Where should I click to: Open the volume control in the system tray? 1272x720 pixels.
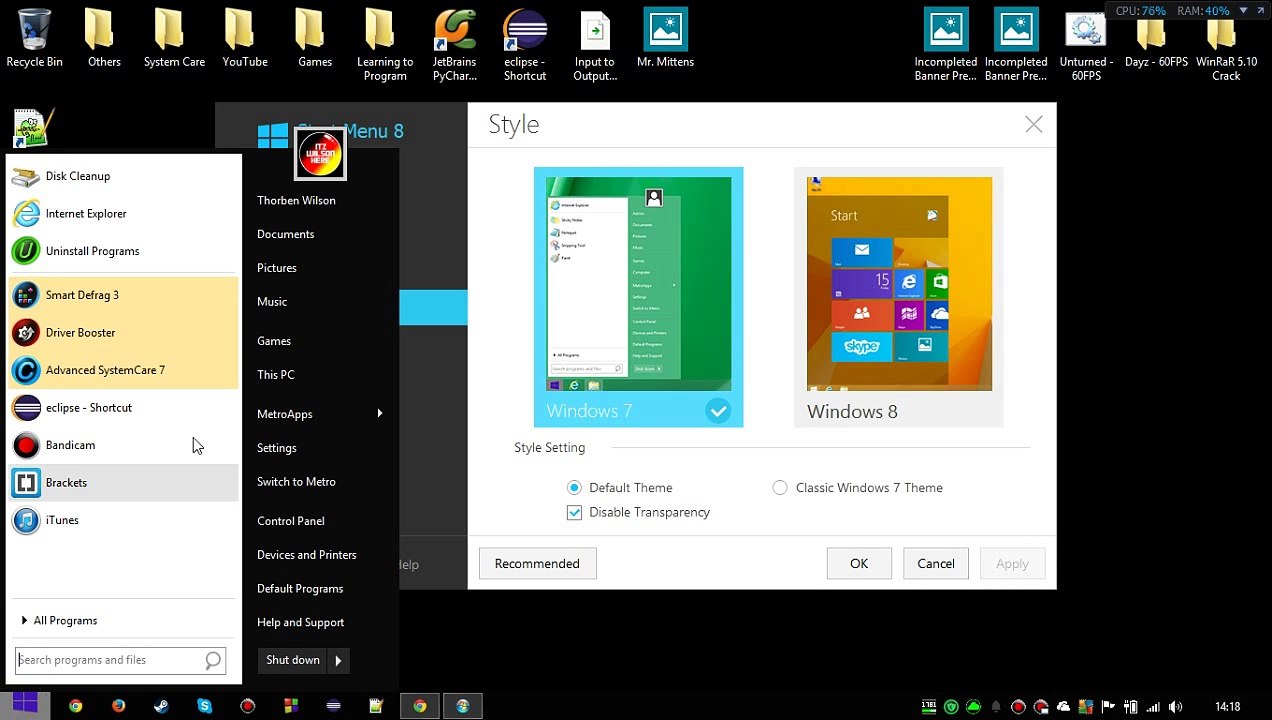1175,707
